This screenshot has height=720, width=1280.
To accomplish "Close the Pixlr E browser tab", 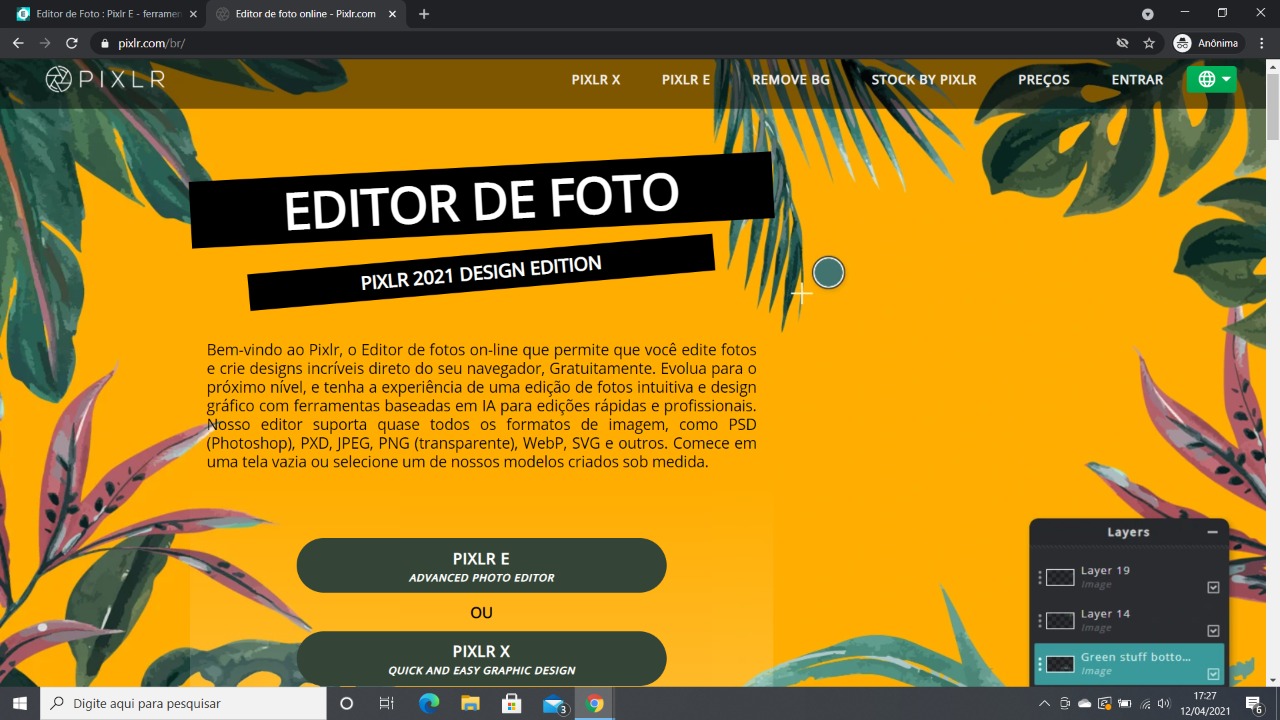I will tap(193, 14).
